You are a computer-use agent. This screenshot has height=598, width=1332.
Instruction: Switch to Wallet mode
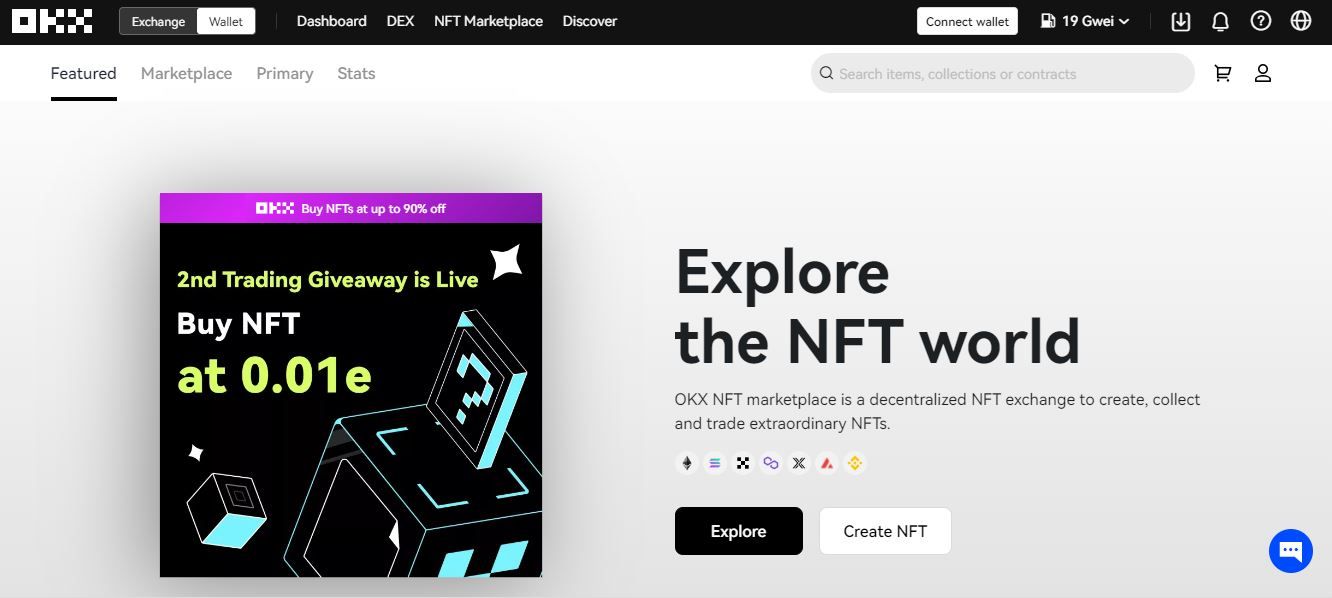tap(226, 21)
